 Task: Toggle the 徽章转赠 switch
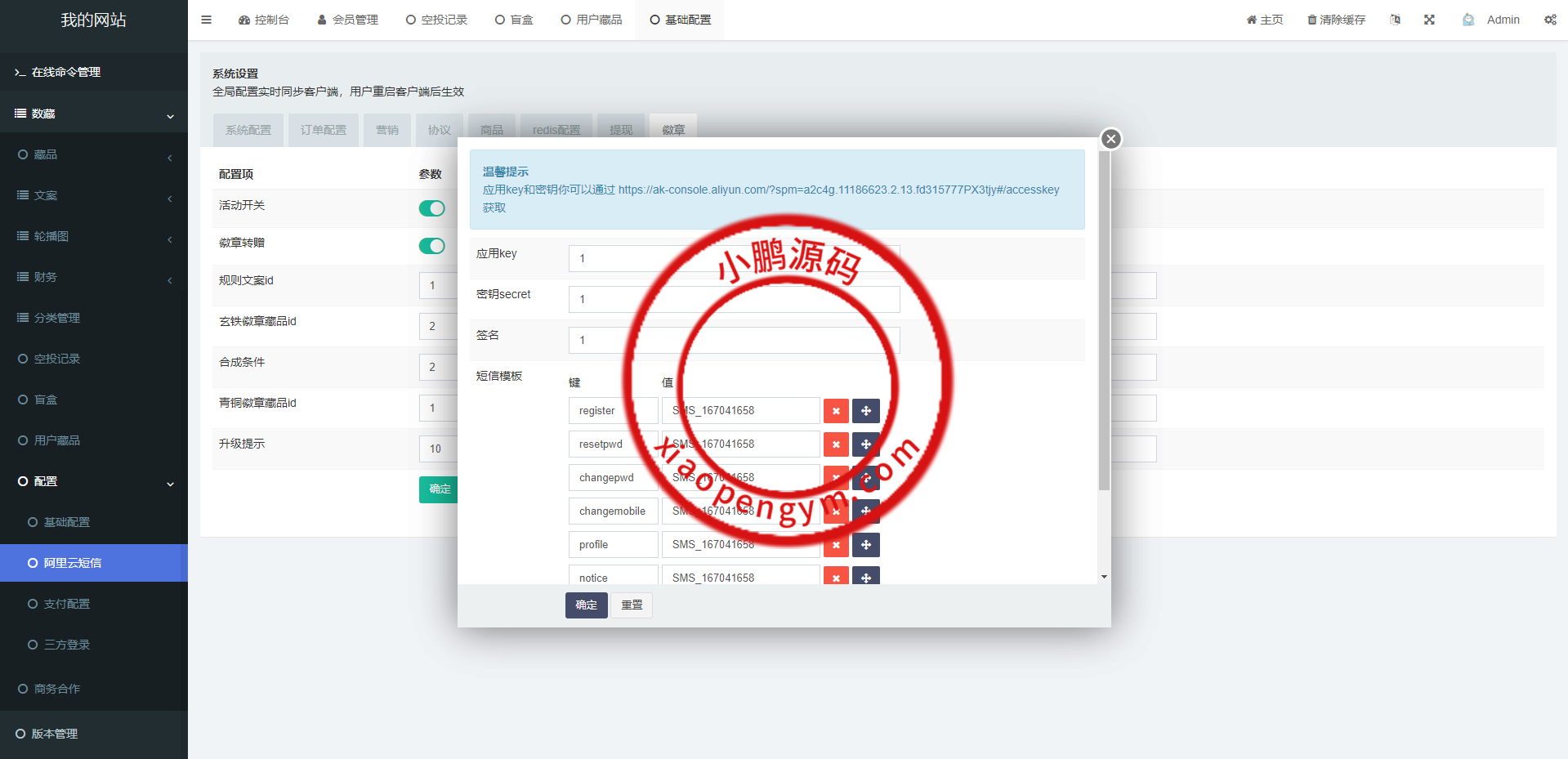click(x=431, y=246)
